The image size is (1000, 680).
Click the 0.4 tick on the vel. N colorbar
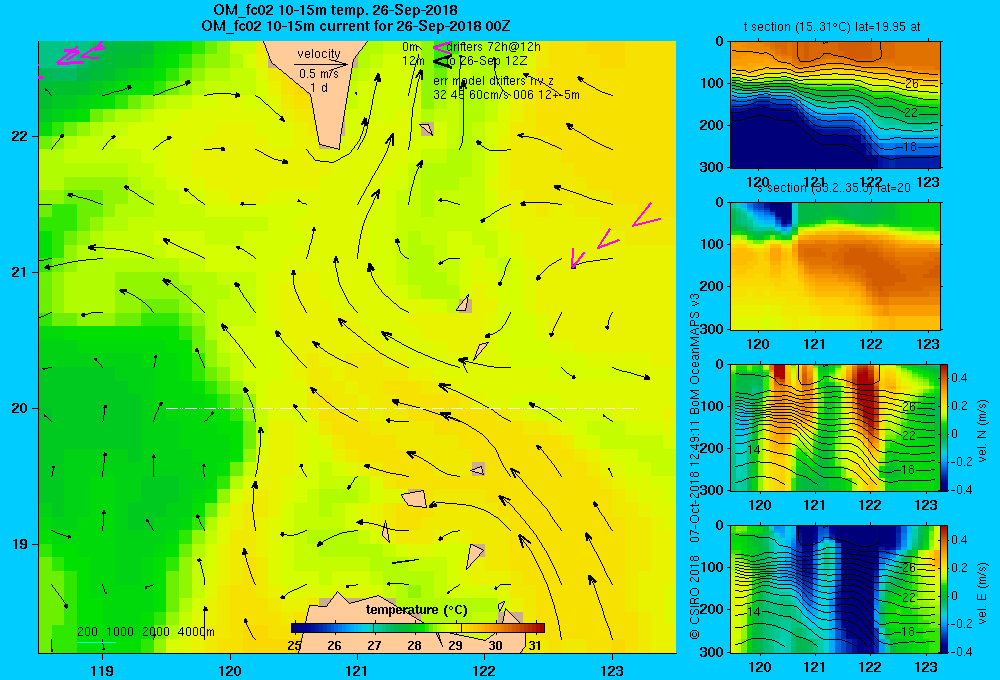click(x=960, y=378)
